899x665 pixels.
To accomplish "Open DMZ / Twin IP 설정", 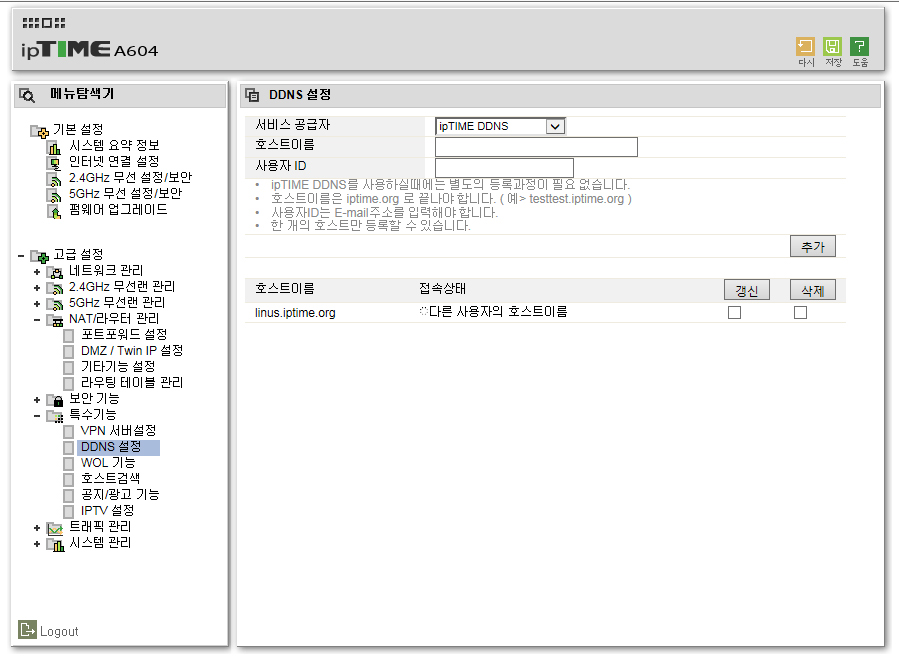I will [x=132, y=351].
